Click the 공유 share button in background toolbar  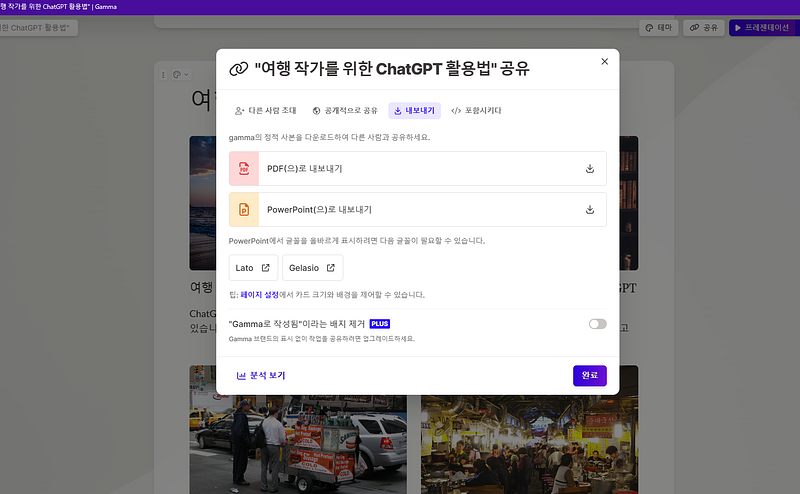pos(704,28)
